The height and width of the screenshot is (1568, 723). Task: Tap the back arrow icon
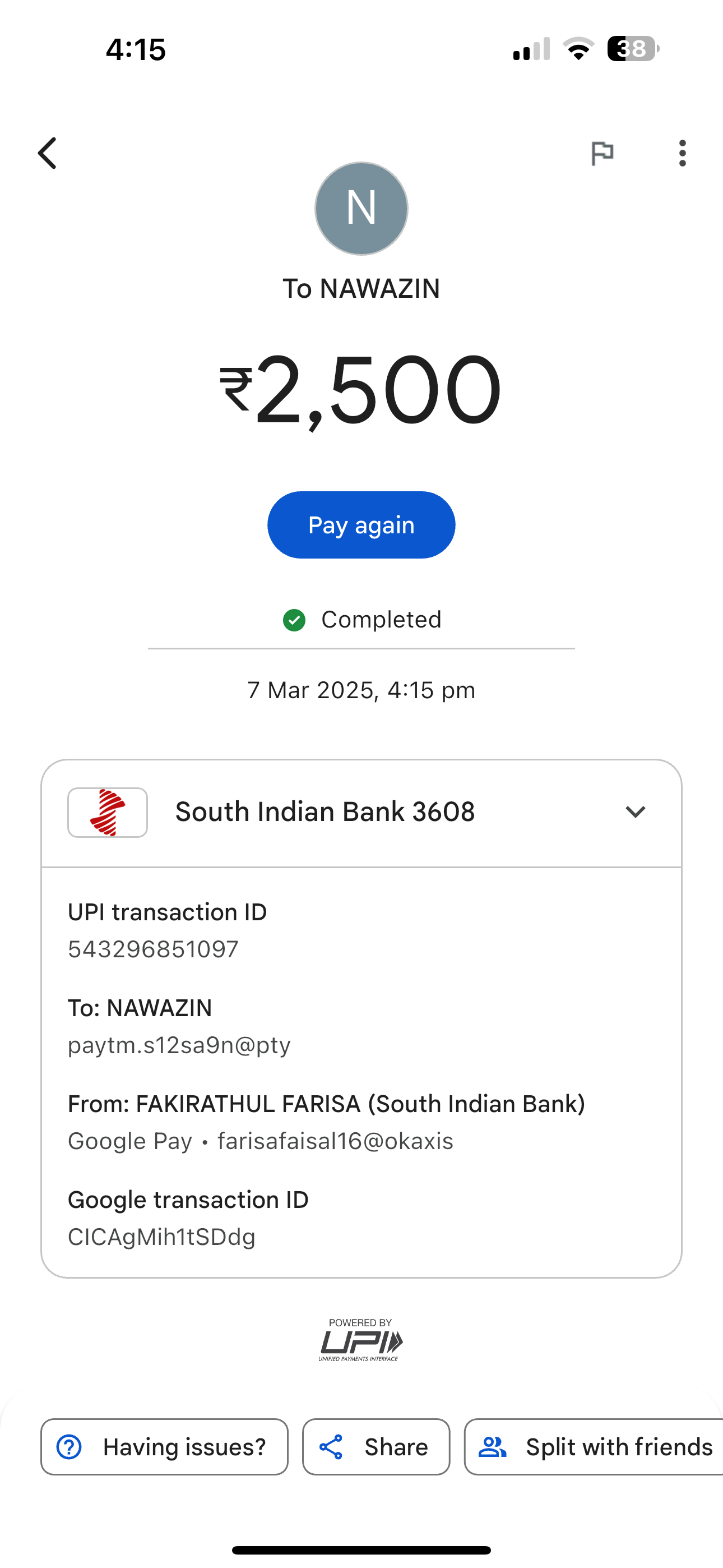48,153
